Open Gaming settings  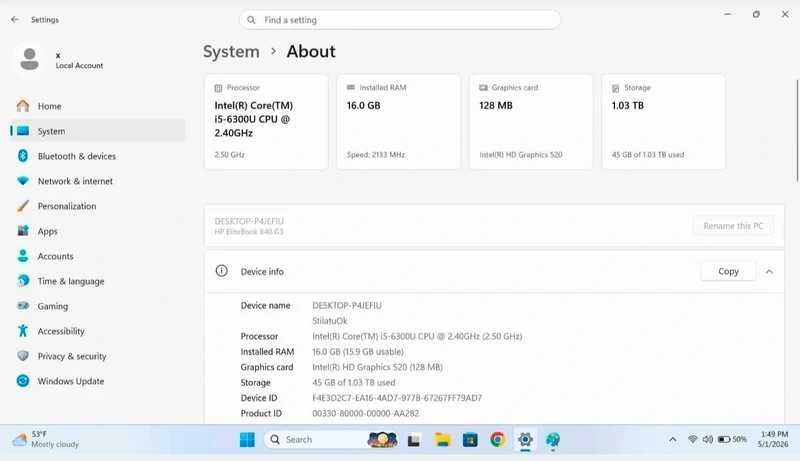tap(97, 305)
